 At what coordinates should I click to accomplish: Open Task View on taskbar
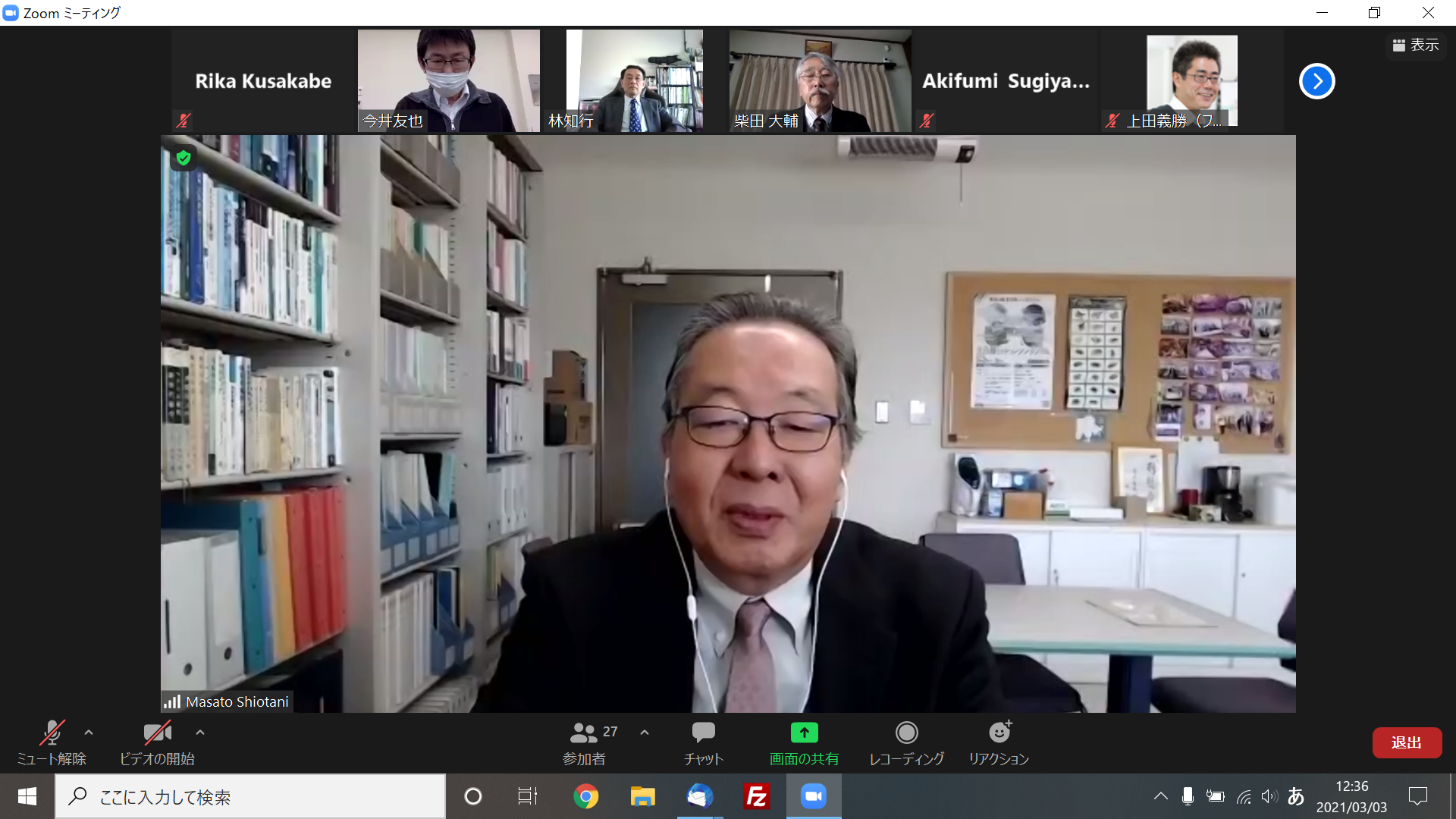click(x=528, y=796)
